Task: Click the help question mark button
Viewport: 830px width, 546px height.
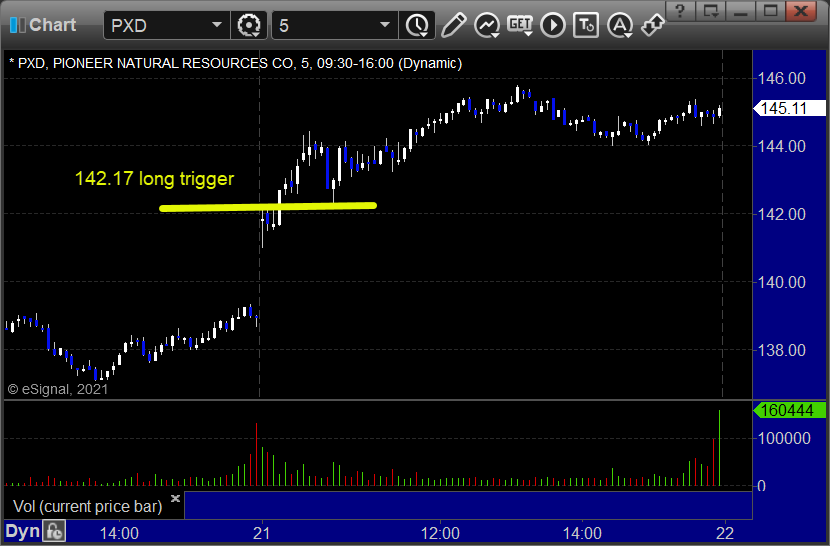Action: pyautogui.click(x=680, y=10)
